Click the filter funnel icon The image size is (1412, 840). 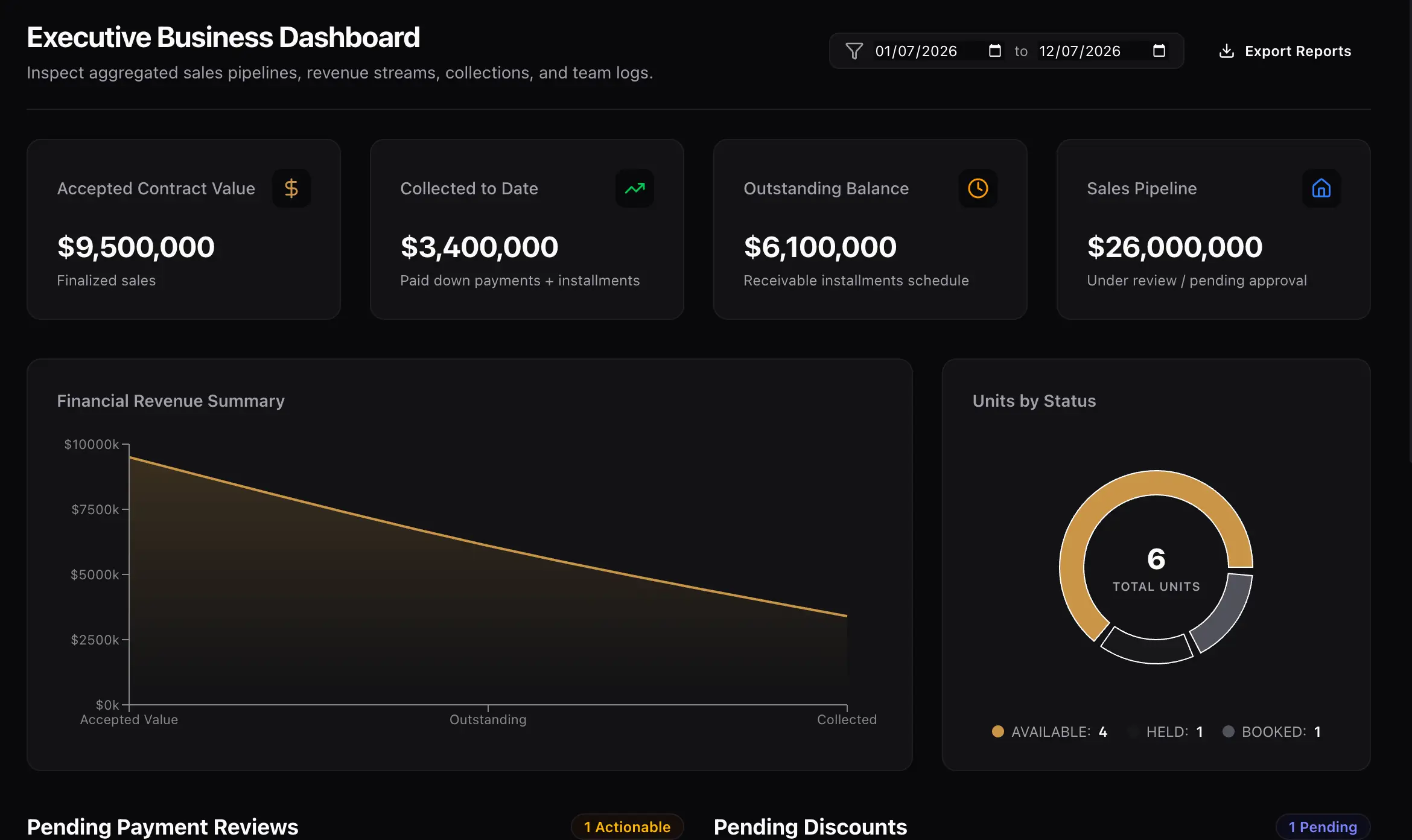pos(854,51)
